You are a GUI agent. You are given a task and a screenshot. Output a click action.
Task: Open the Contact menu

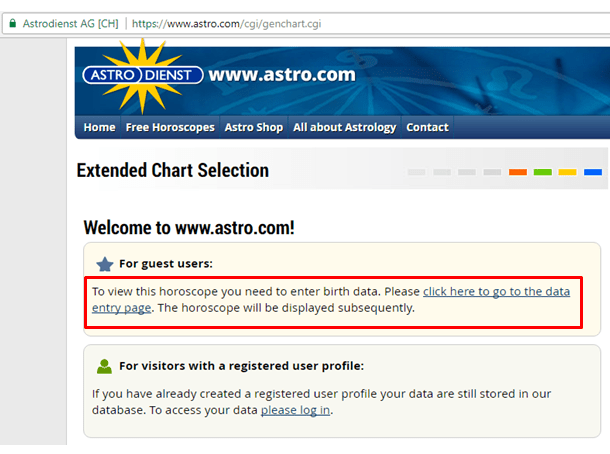click(427, 127)
